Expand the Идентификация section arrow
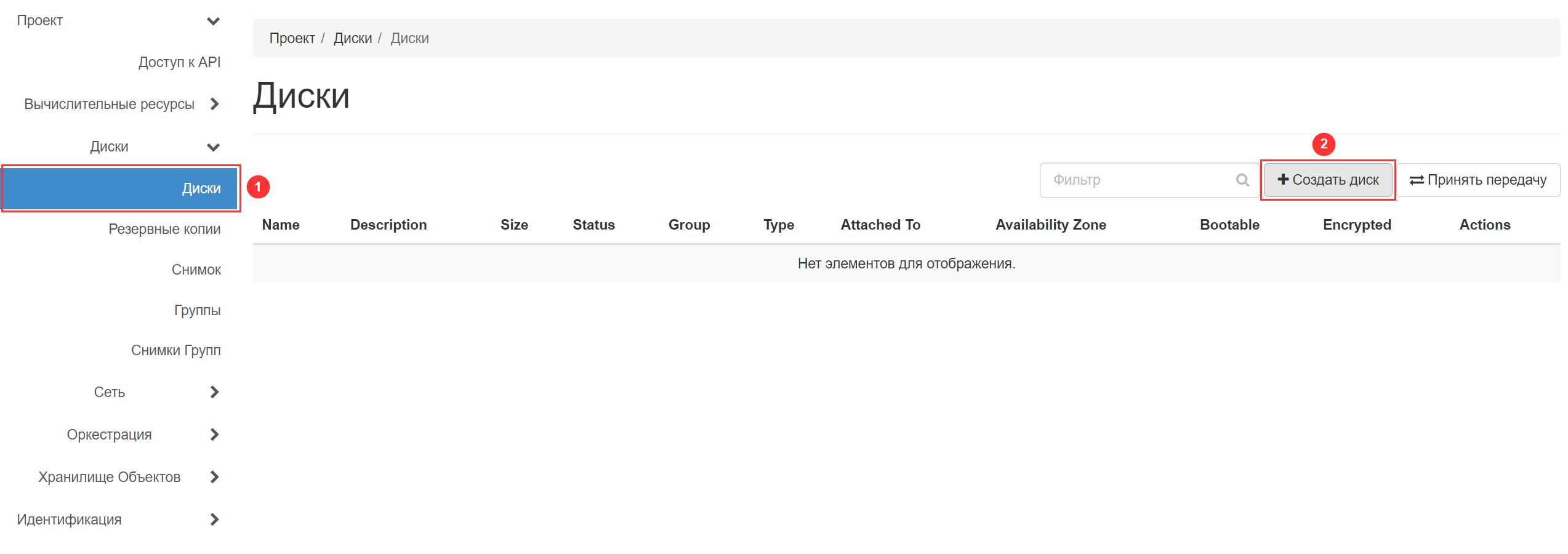Screen dimensions: 1568x554 point(214,520)
